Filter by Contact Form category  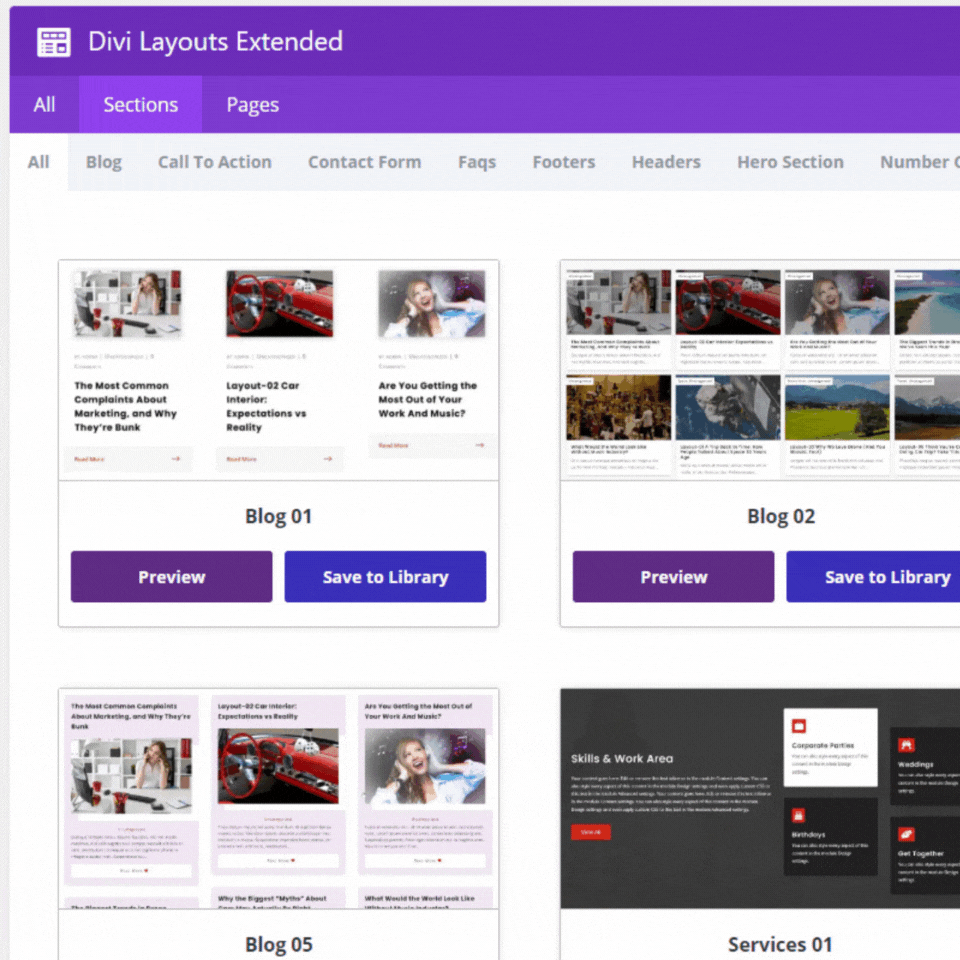364,162
